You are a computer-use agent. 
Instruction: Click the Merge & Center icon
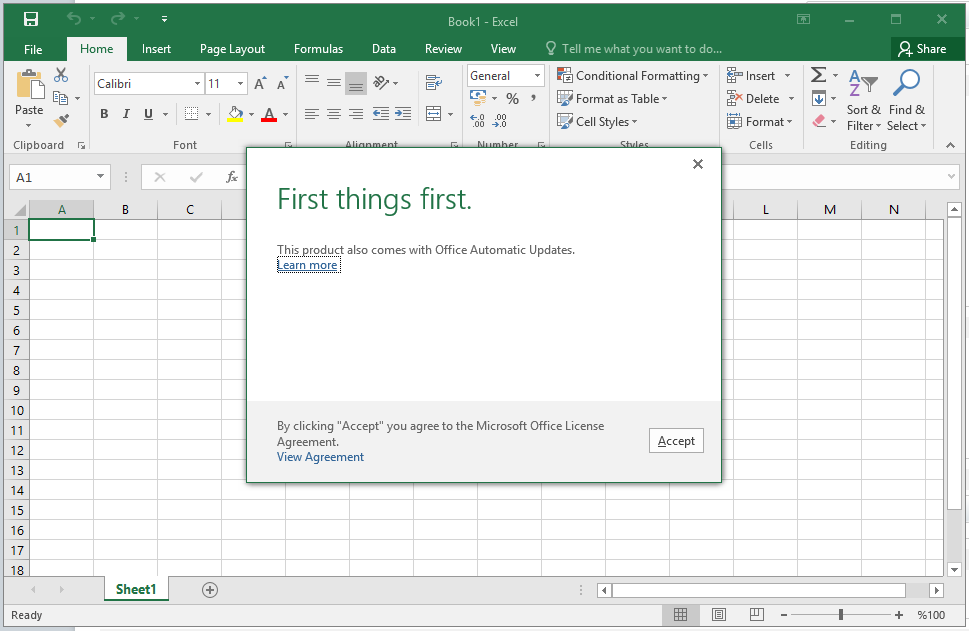click(x=434, y=114)
